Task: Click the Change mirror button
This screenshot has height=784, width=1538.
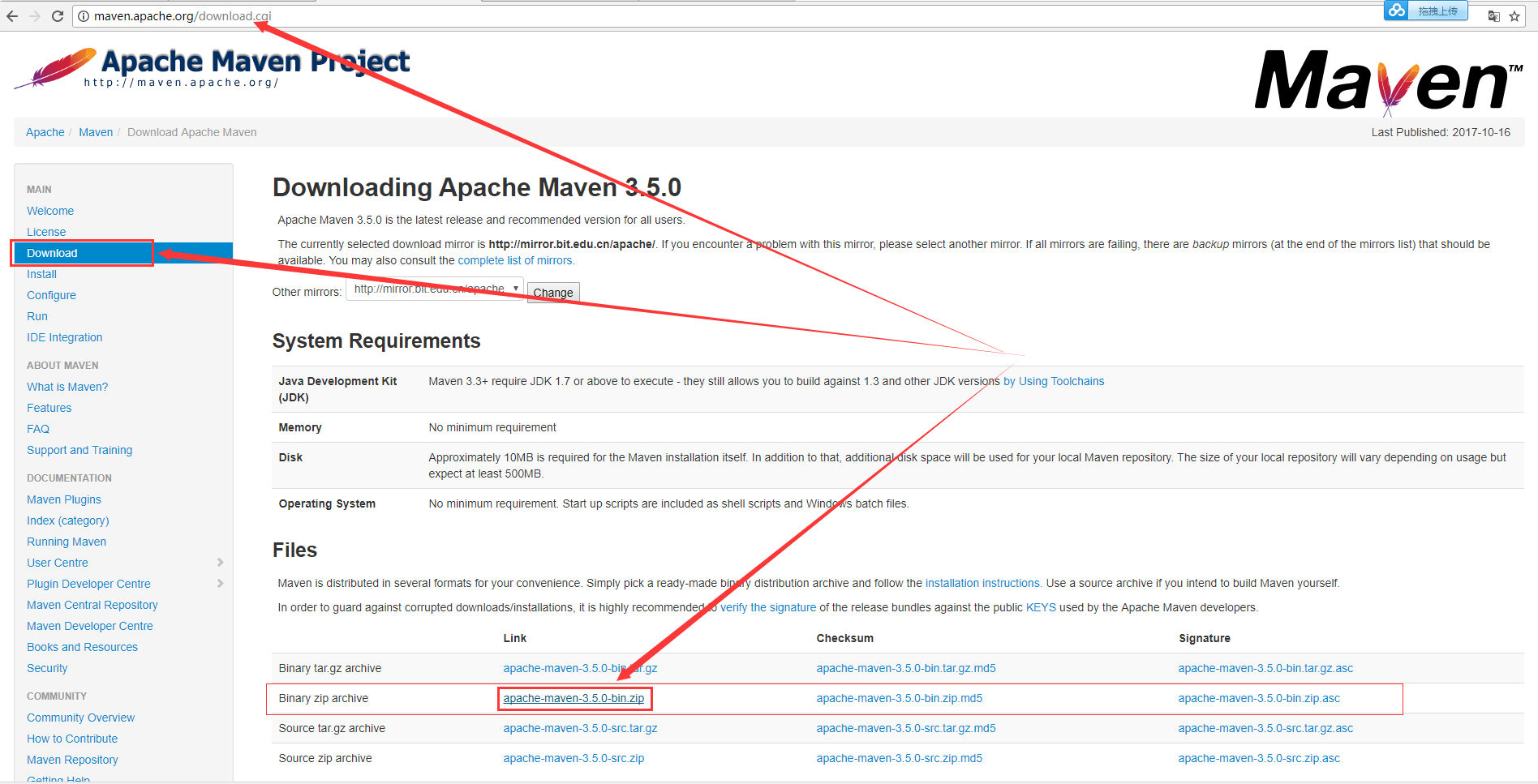Action: point(553,293)
